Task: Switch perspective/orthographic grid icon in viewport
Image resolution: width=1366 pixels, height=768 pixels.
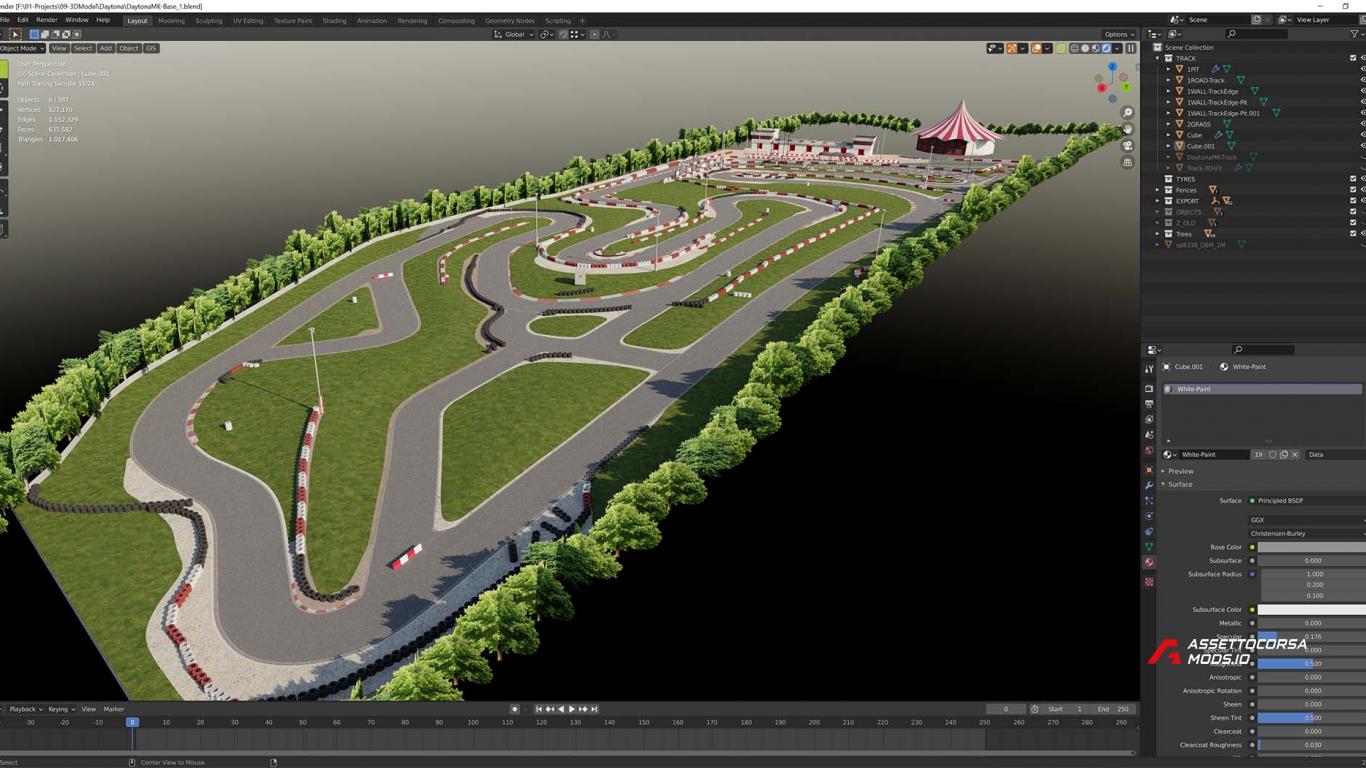Action: (1127, 162)
